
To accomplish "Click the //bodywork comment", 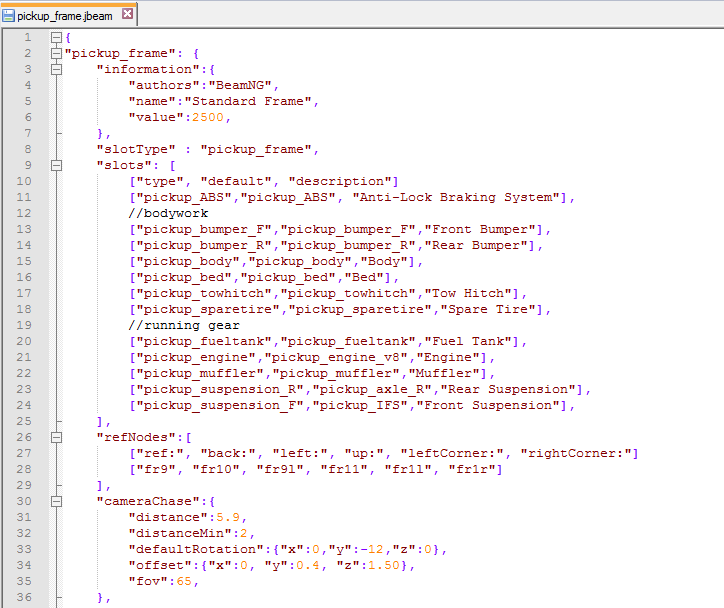I will pos(169,213).
